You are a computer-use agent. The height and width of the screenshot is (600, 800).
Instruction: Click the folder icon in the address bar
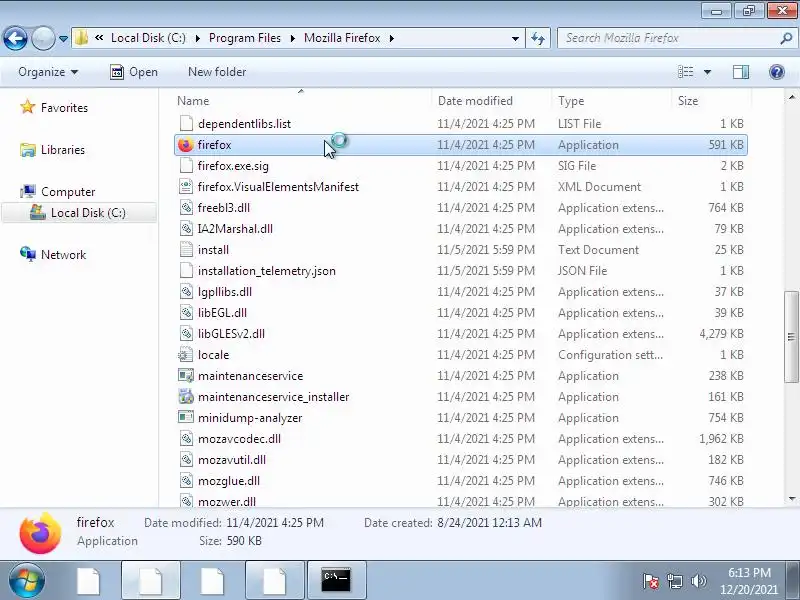[x=82, y=38]
